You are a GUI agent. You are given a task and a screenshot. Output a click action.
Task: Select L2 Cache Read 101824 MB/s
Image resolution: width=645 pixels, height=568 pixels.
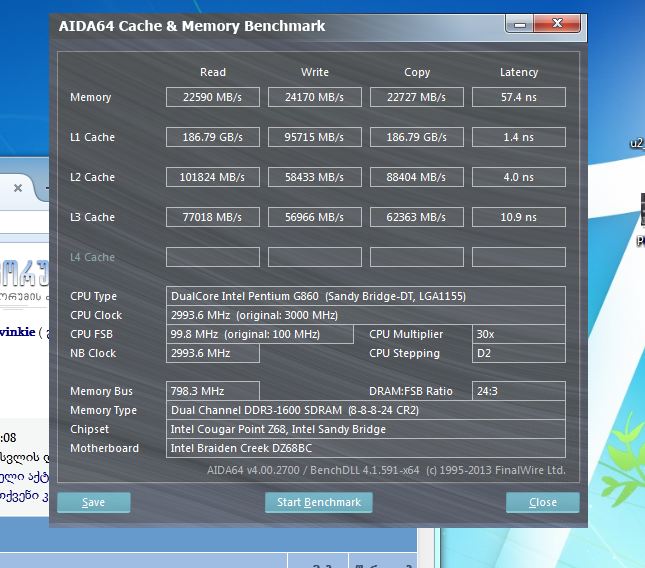click(213, 177)
